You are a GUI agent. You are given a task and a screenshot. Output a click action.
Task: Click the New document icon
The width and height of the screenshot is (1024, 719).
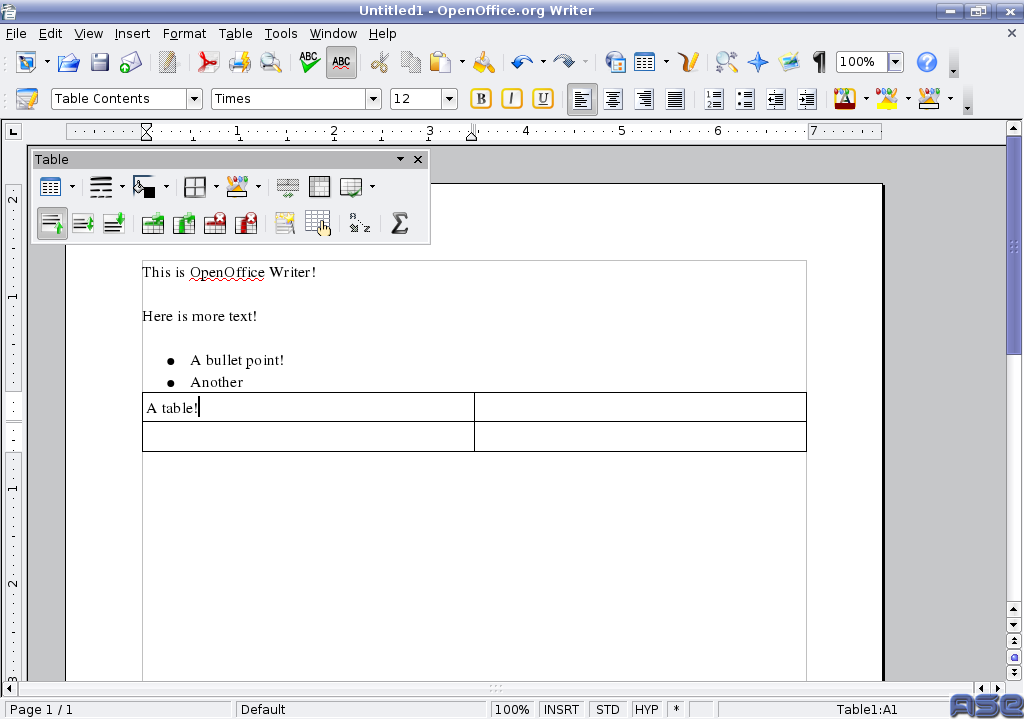[27, 63]
